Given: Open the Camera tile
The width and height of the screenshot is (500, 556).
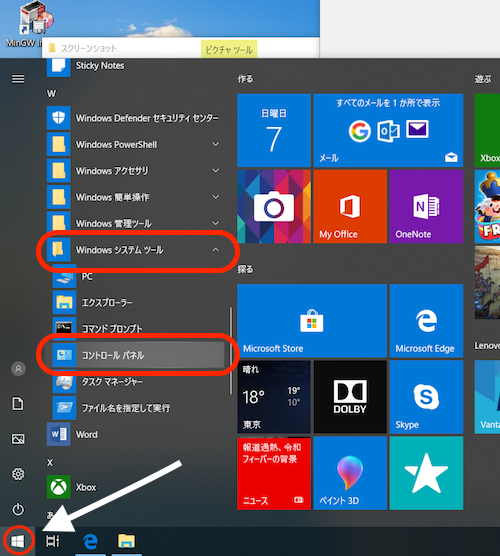Looking at the screenshot, I should pos(274,206).
